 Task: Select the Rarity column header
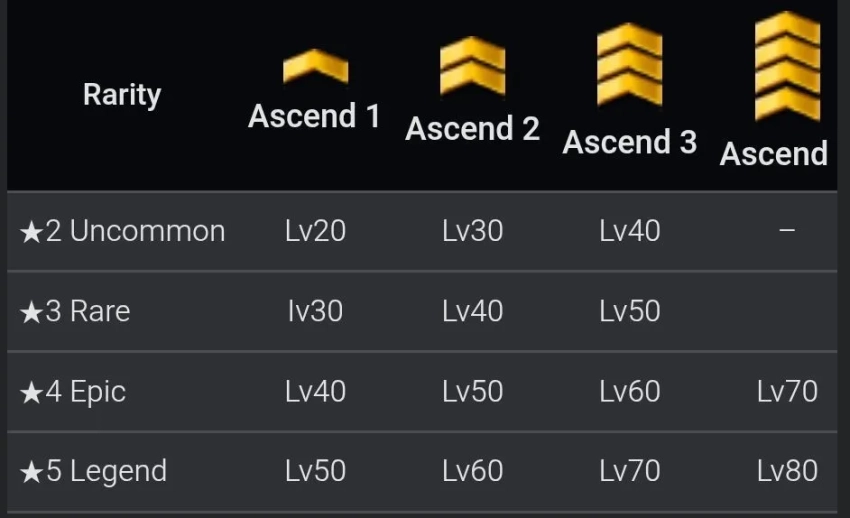point(122,95)
